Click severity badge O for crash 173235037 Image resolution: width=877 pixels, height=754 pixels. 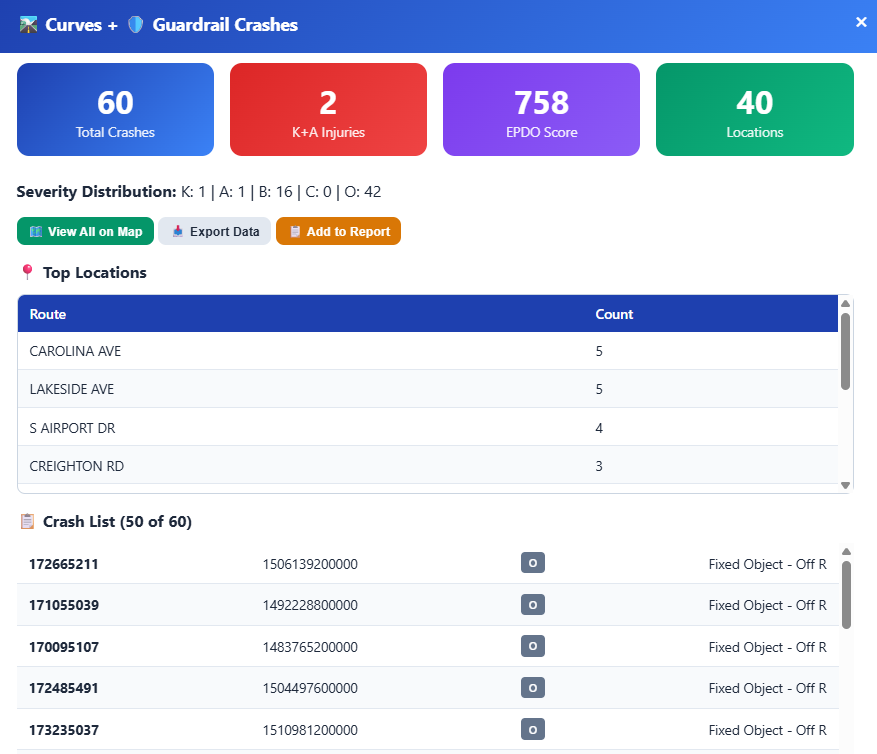(532, 730)
